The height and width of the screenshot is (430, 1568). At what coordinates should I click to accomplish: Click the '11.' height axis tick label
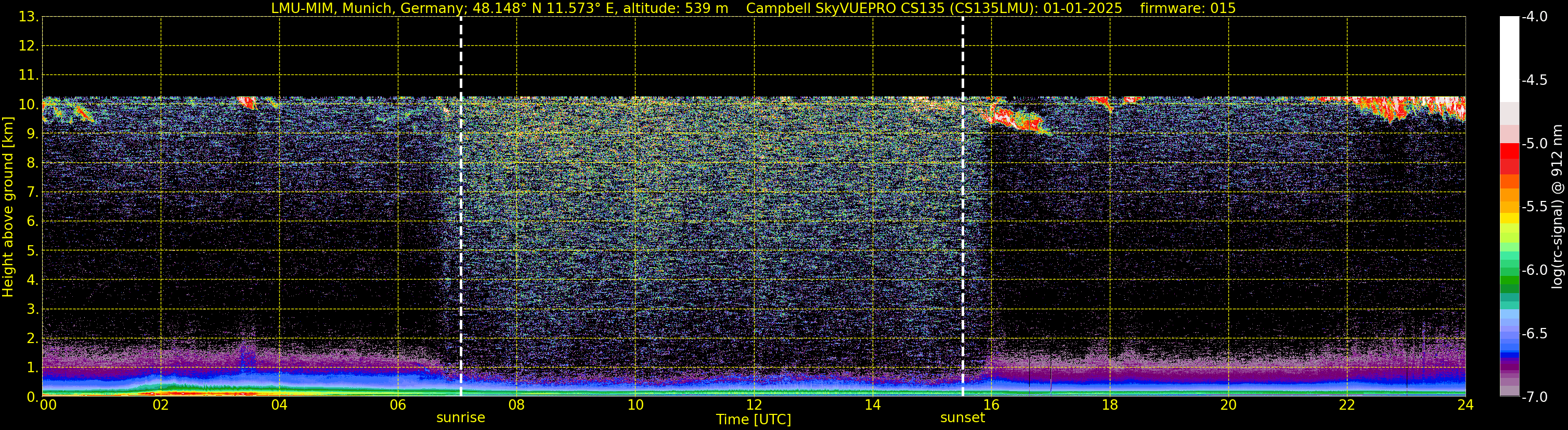(x=29, y=75)
